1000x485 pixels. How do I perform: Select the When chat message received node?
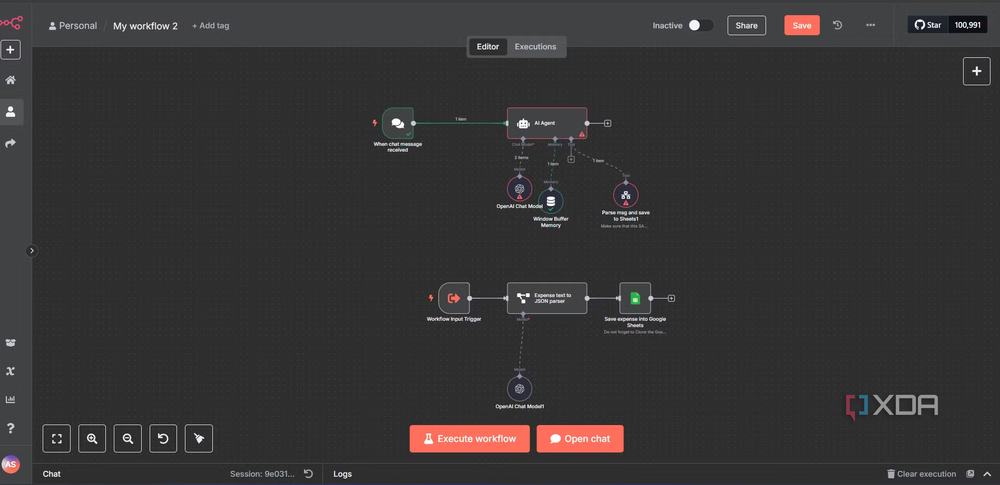[398, 123]
